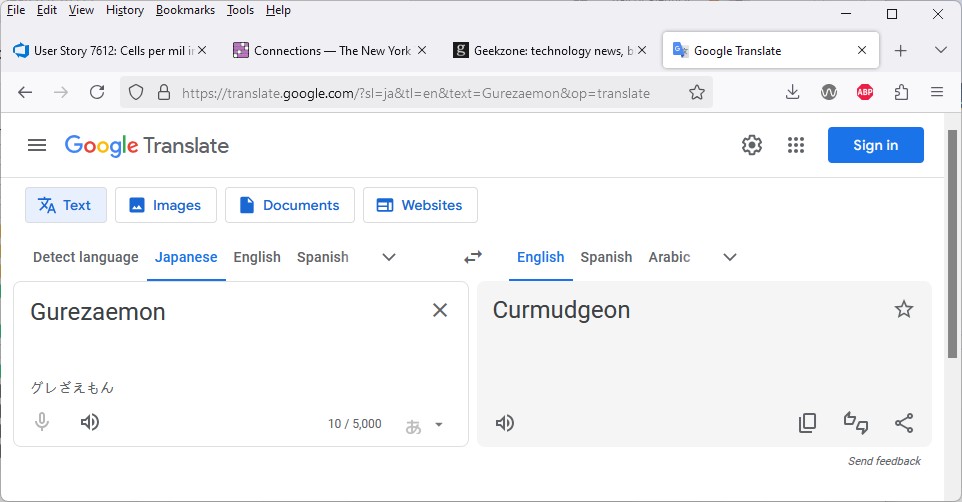Rate this translation
Viewport: 962px width, 502px height.
(856, 423)
